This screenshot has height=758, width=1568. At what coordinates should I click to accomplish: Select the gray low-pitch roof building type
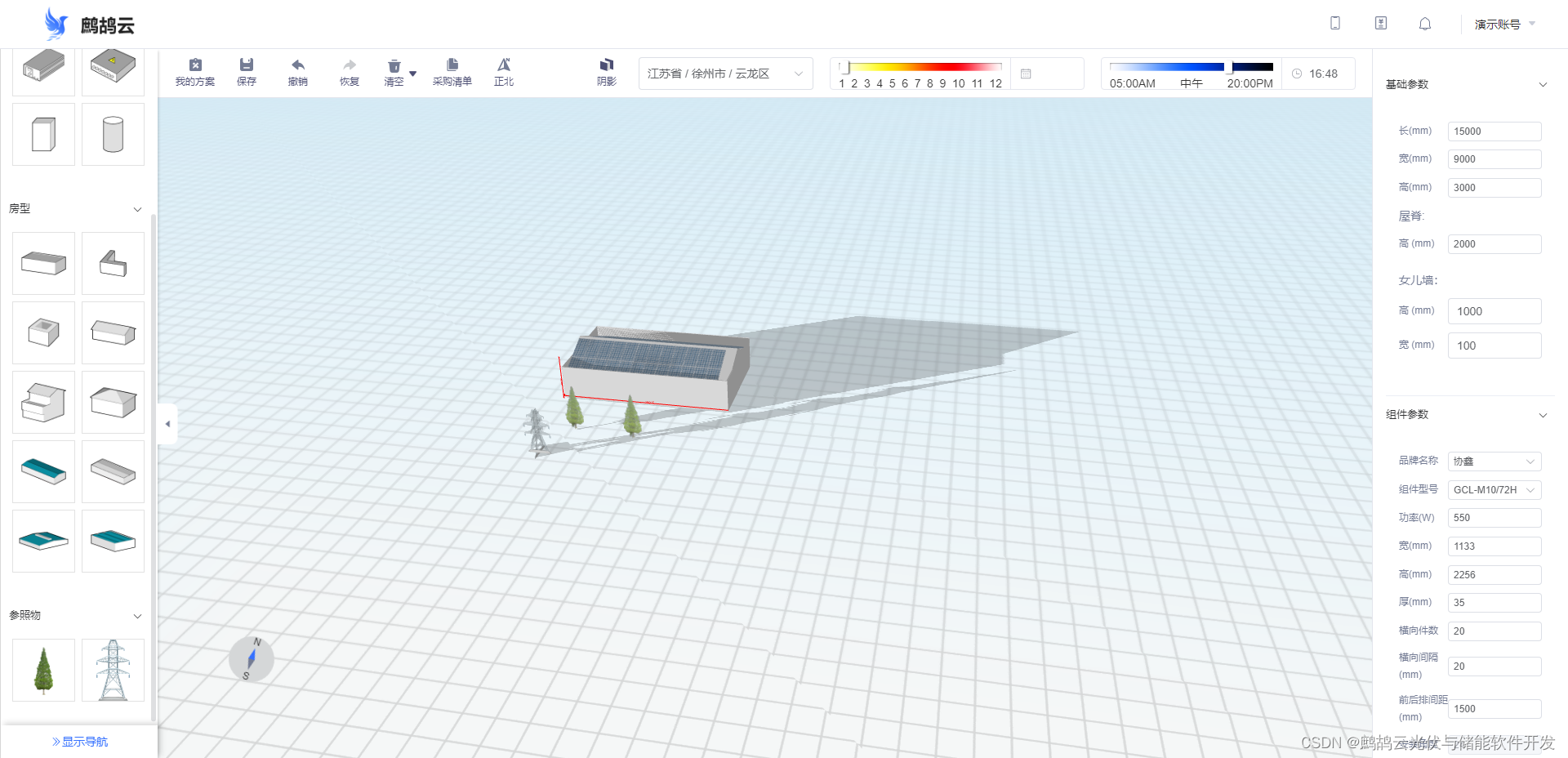click(x=114, y=472)
